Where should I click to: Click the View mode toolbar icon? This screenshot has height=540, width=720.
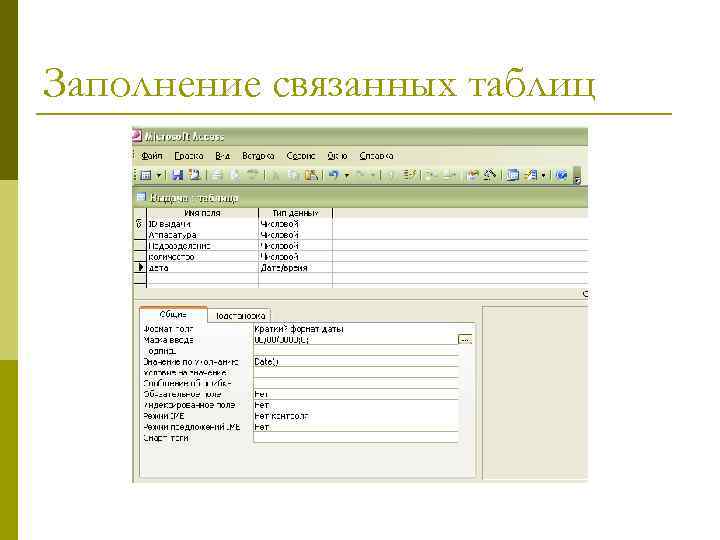(146, 175)
